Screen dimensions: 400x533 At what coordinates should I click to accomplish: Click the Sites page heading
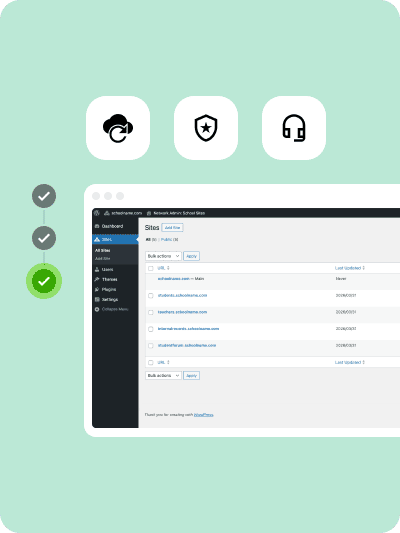click(x=152, y=228)
